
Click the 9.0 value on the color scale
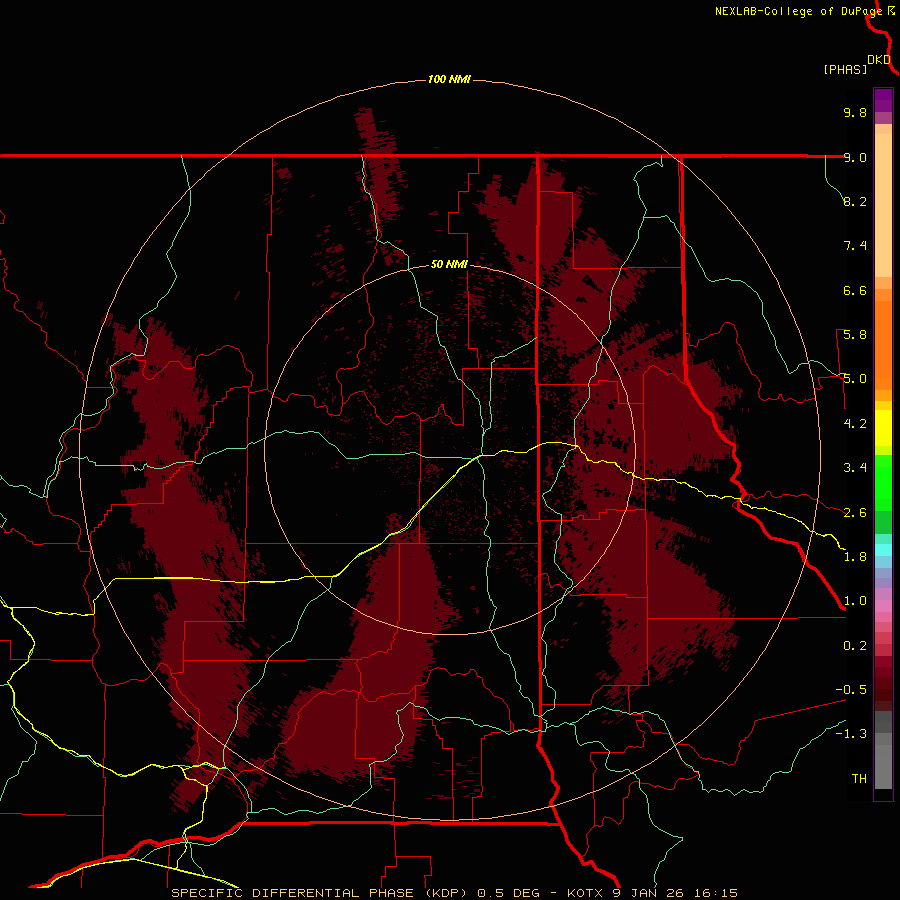(x=855, y=157)
